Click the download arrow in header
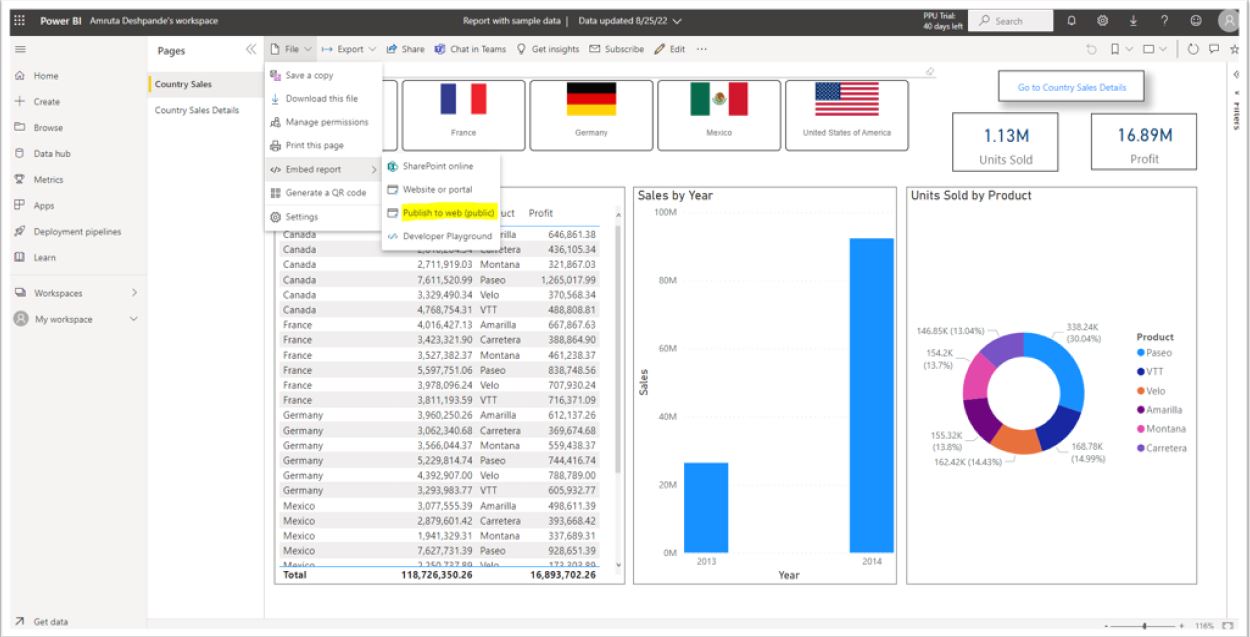 pyautogui.click(x=1134, y=21)
